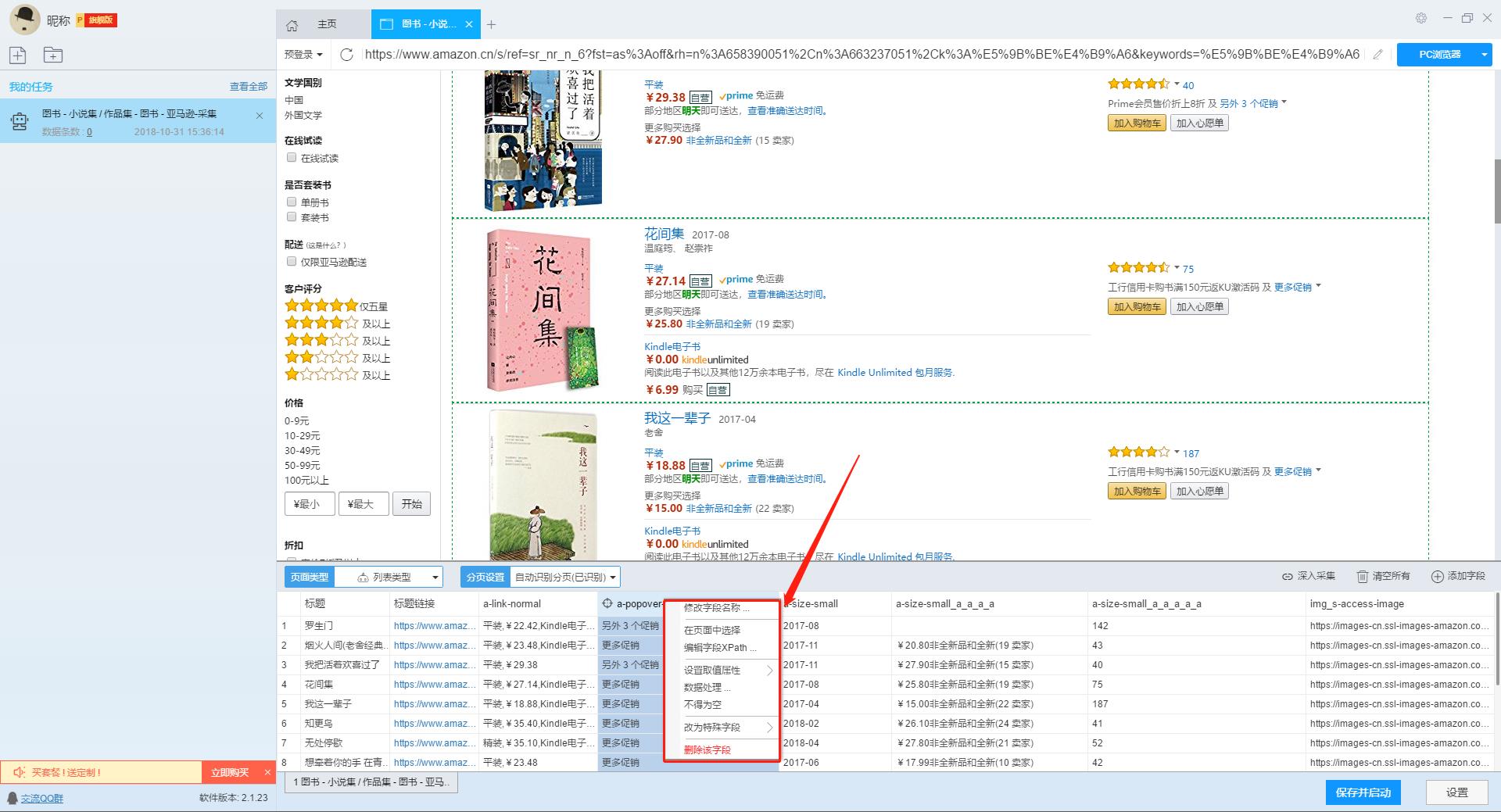Close the 图书-亚马逊-采集 task in sidebar
Screen dimensions: 1501x812
click(x=260, y=116)
